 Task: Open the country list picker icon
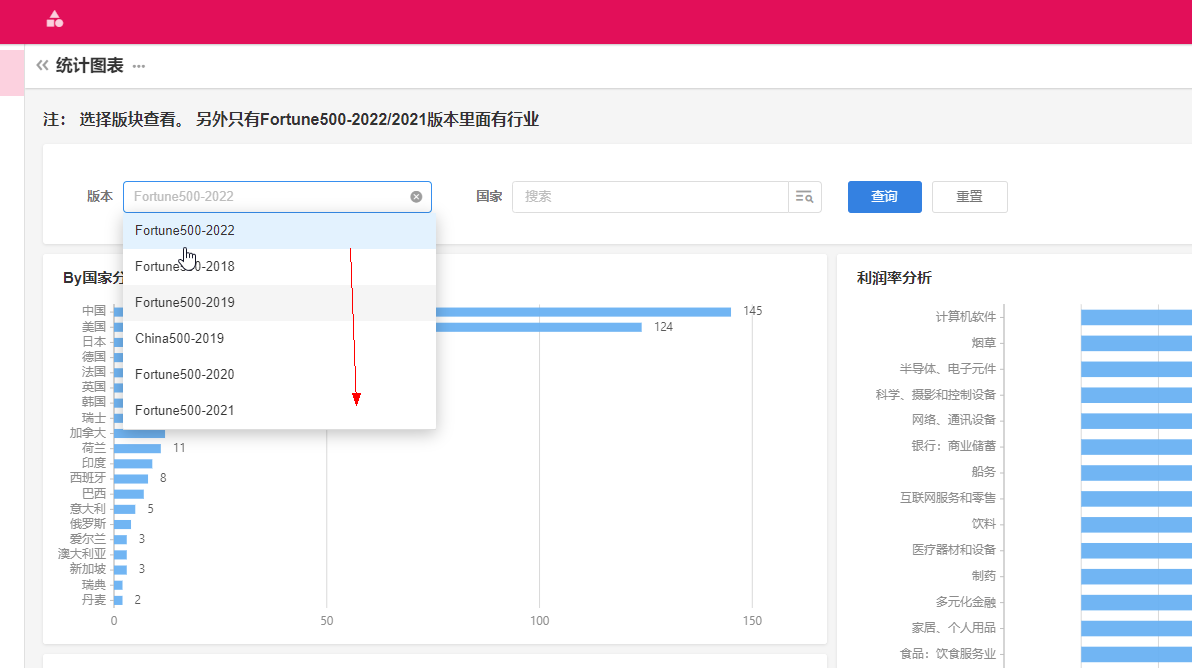(x=804, y=197)
